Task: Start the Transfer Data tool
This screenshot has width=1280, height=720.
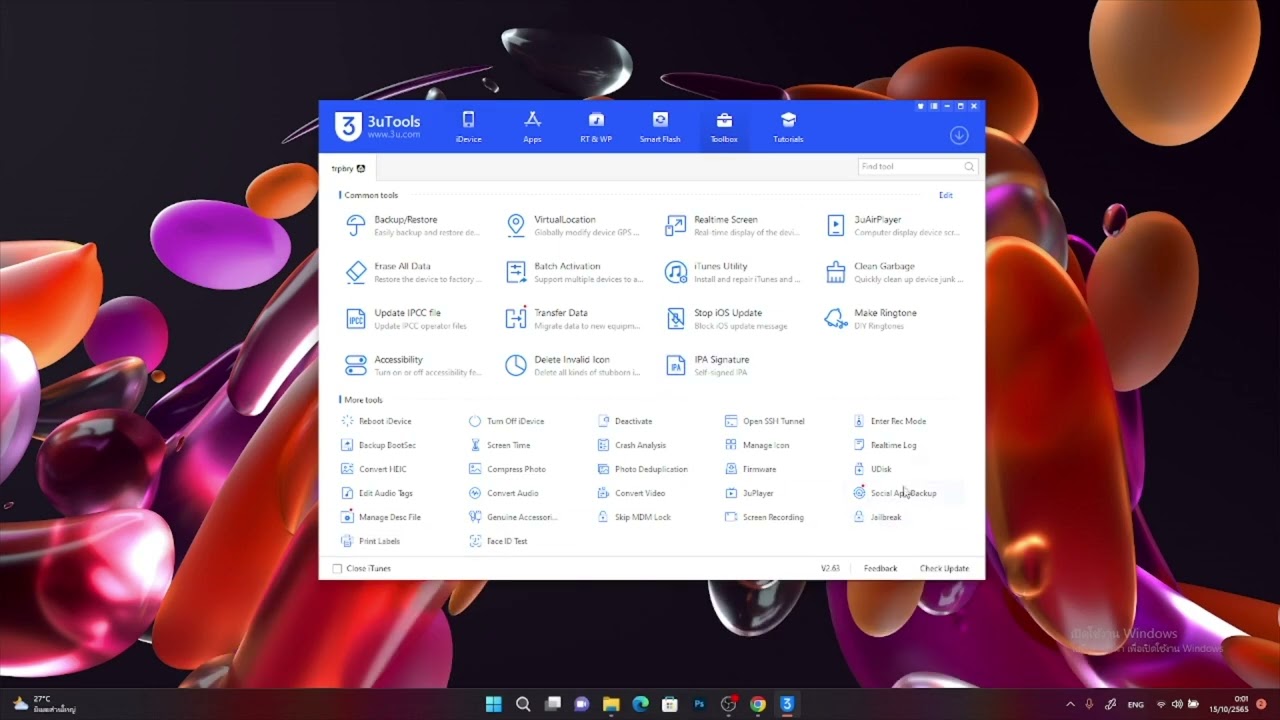Action: pos(573,319)
